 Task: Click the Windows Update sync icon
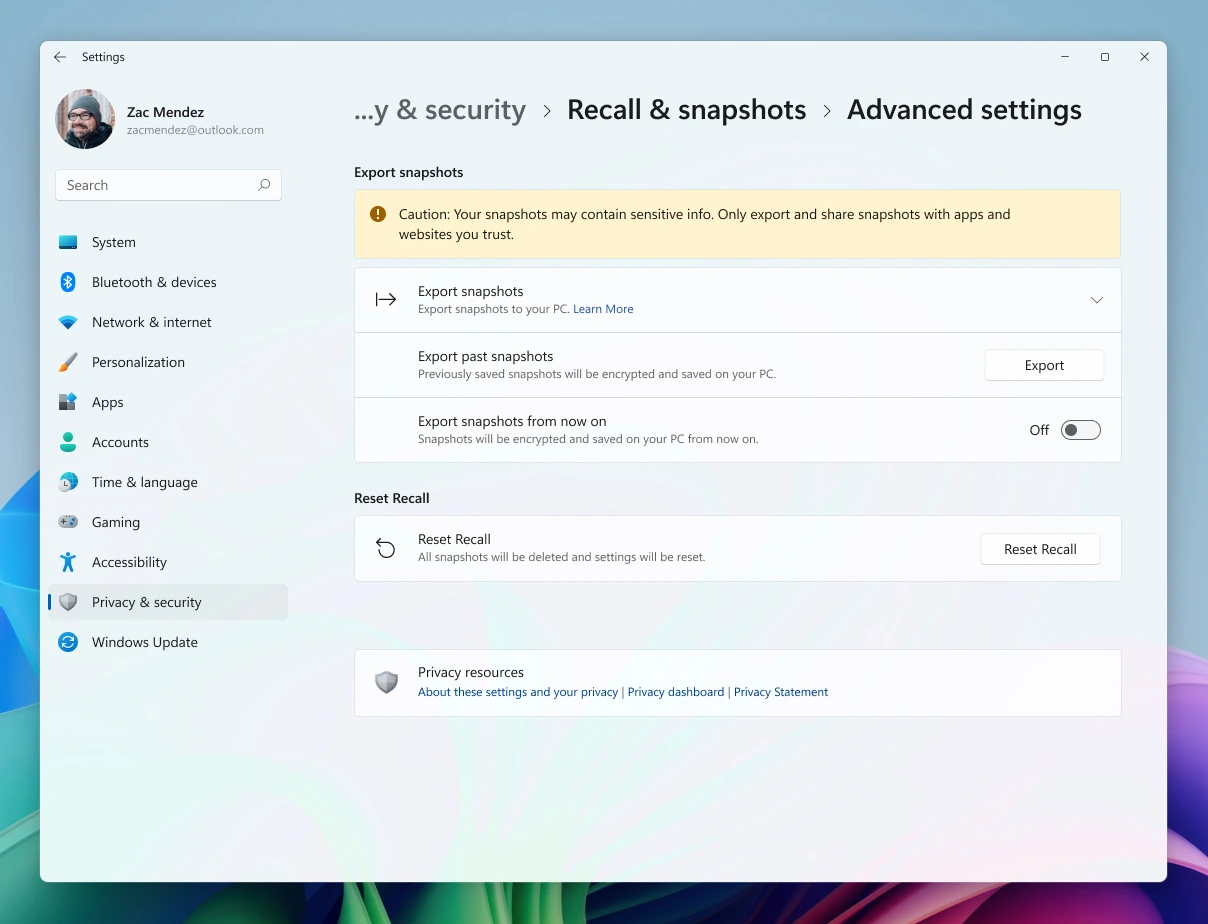click(68, 642)
